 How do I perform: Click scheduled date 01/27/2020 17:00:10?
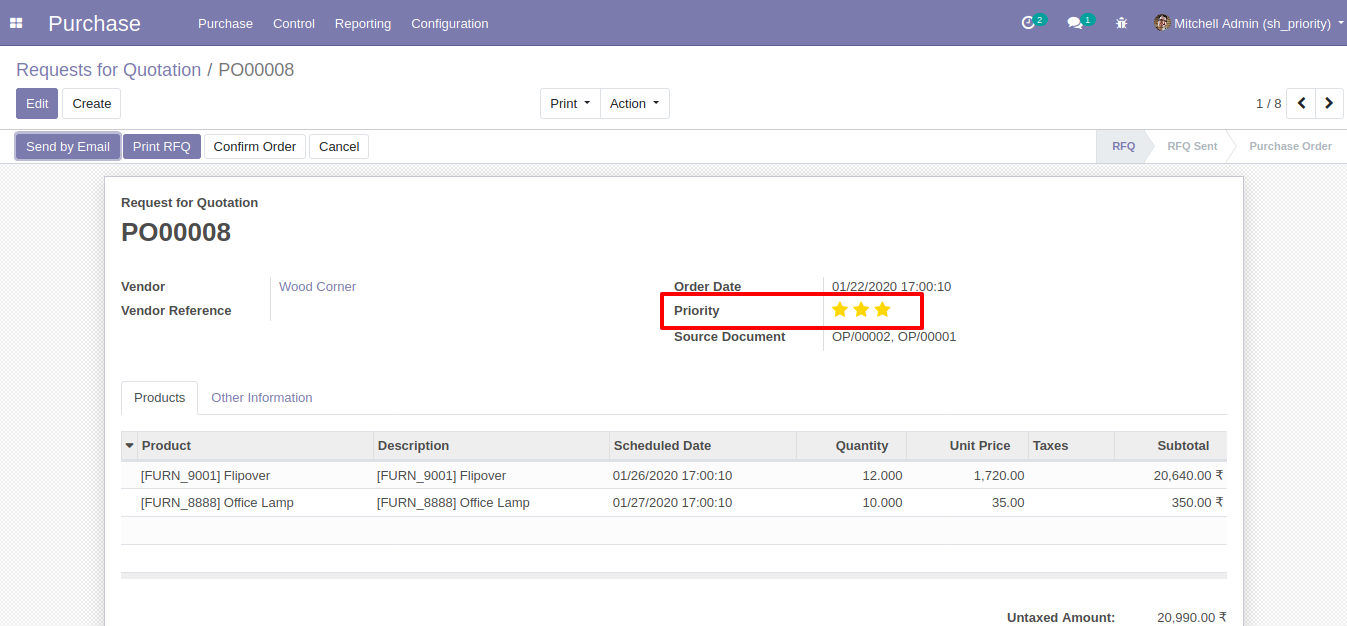click(x=673, y=503)
